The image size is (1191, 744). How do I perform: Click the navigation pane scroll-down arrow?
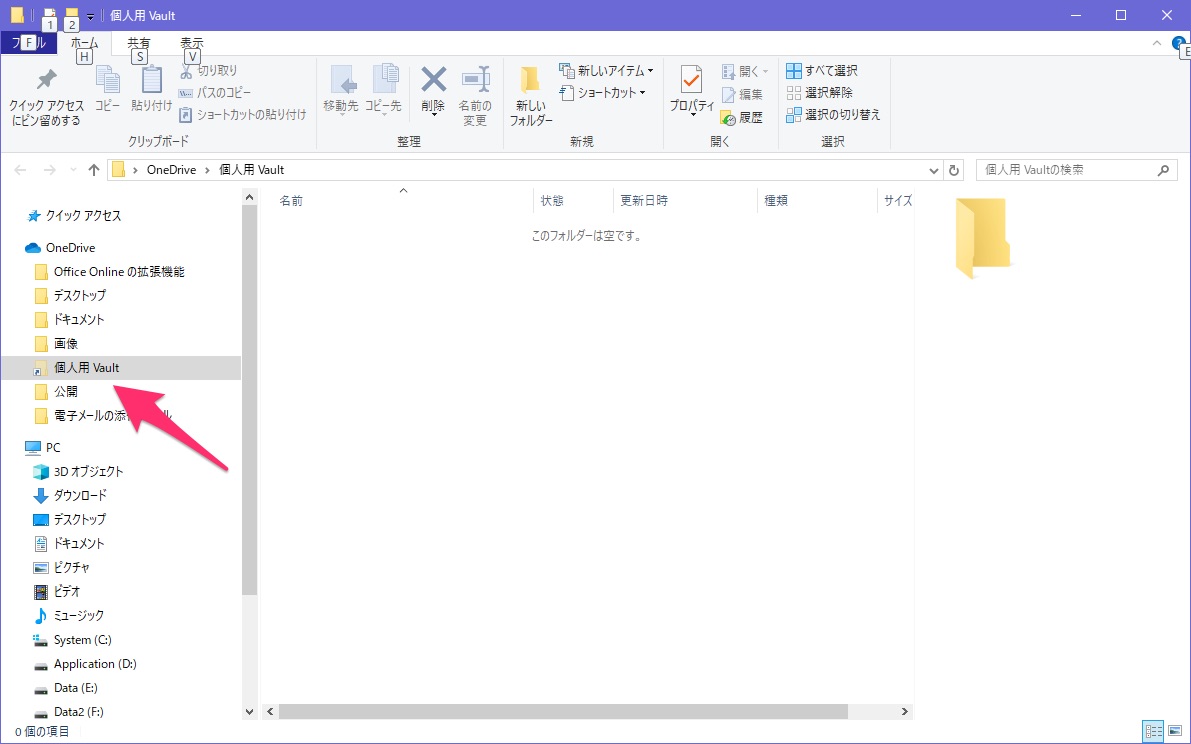pyautogui.click(x=250, y=712)
